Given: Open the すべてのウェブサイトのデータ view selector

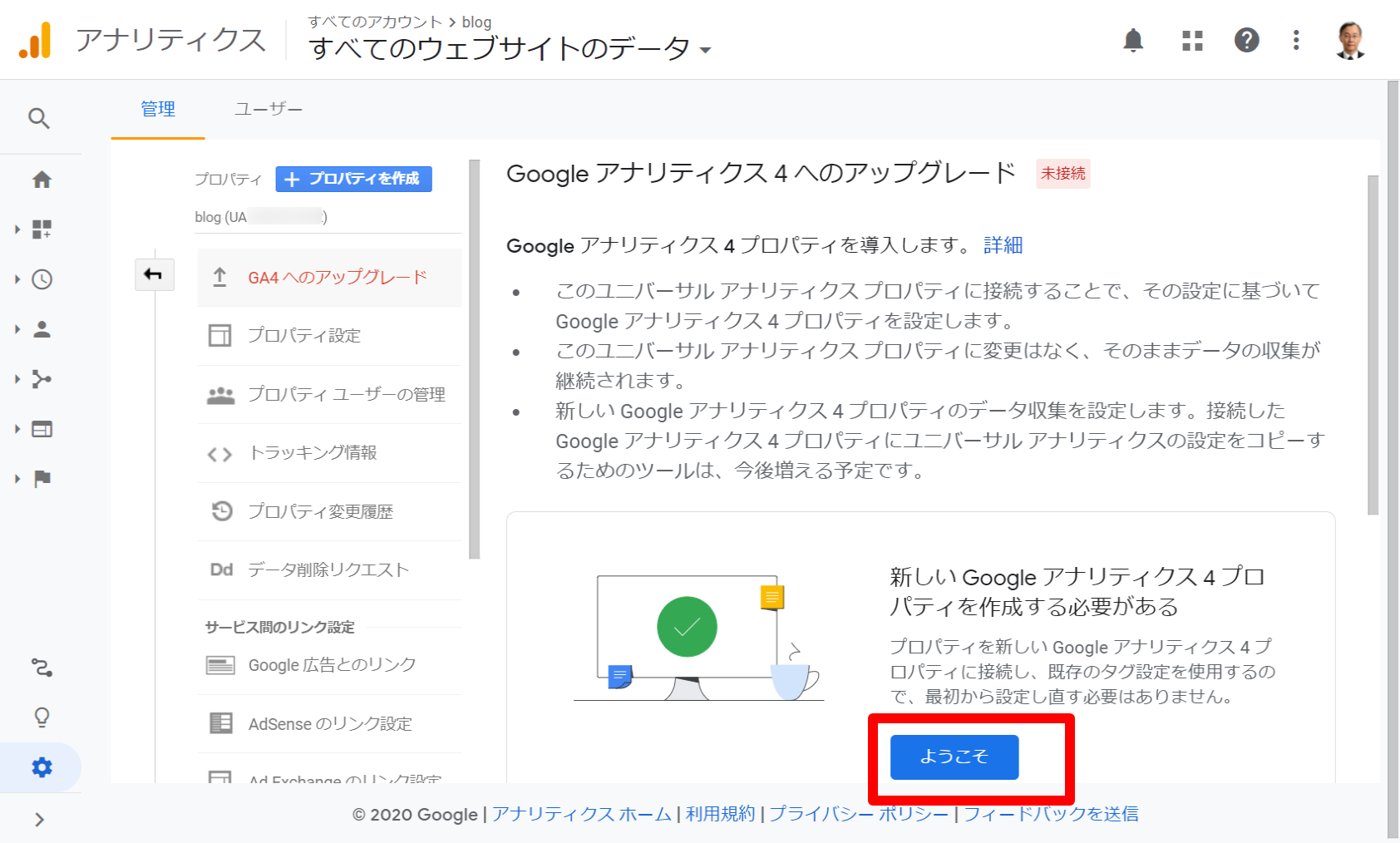Looking at the screenshot, I should point(510,48).
